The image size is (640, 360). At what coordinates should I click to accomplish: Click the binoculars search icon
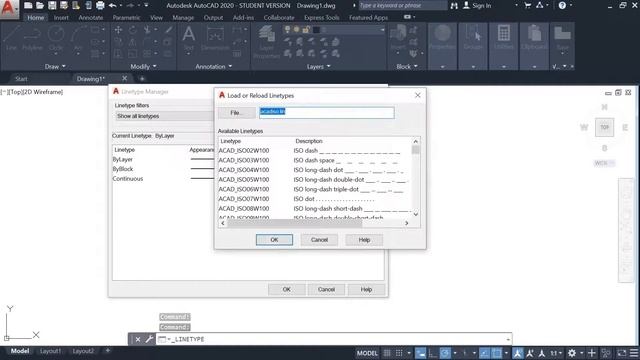tap(454, 6)
